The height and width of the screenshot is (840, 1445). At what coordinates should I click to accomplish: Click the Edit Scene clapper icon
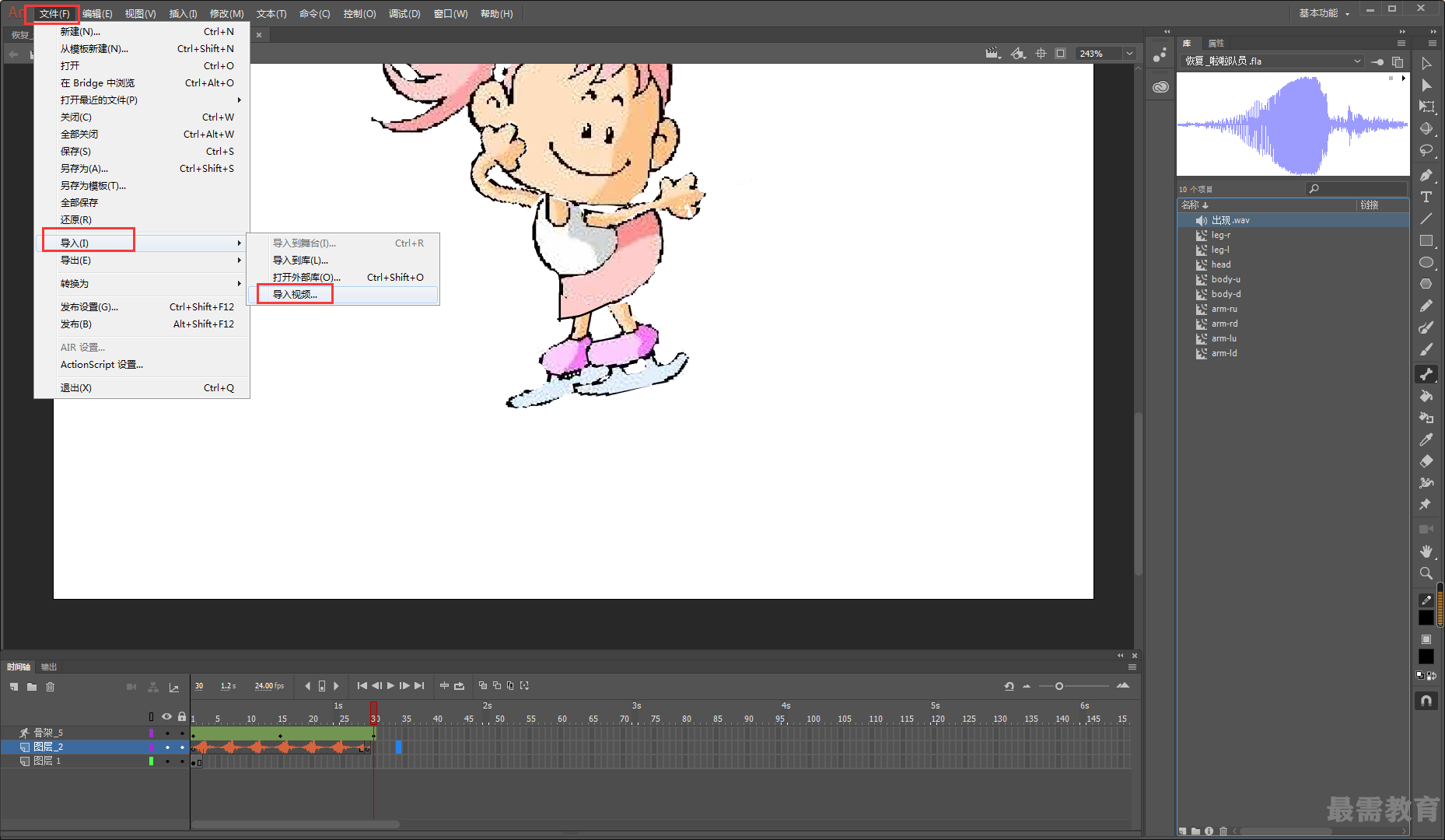(x=992, y=54)
